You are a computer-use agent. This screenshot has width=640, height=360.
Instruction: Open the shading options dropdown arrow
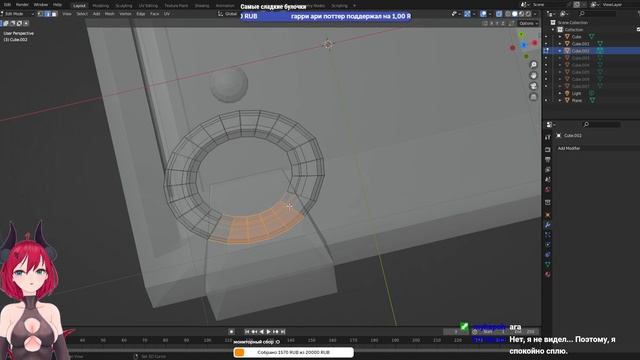[x=535, y=14]
